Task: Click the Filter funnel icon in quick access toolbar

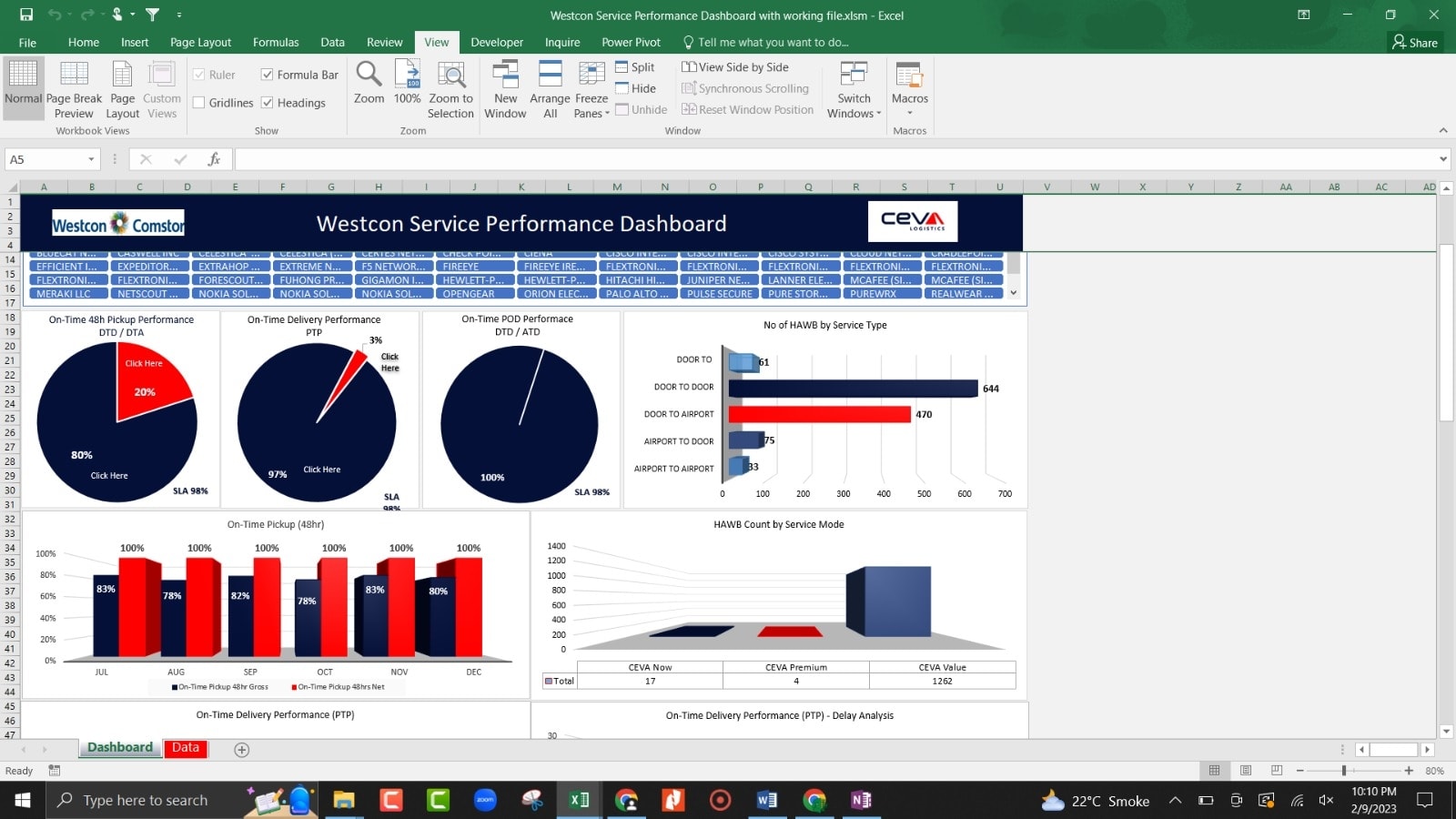Action: click(x=153, y=15)
